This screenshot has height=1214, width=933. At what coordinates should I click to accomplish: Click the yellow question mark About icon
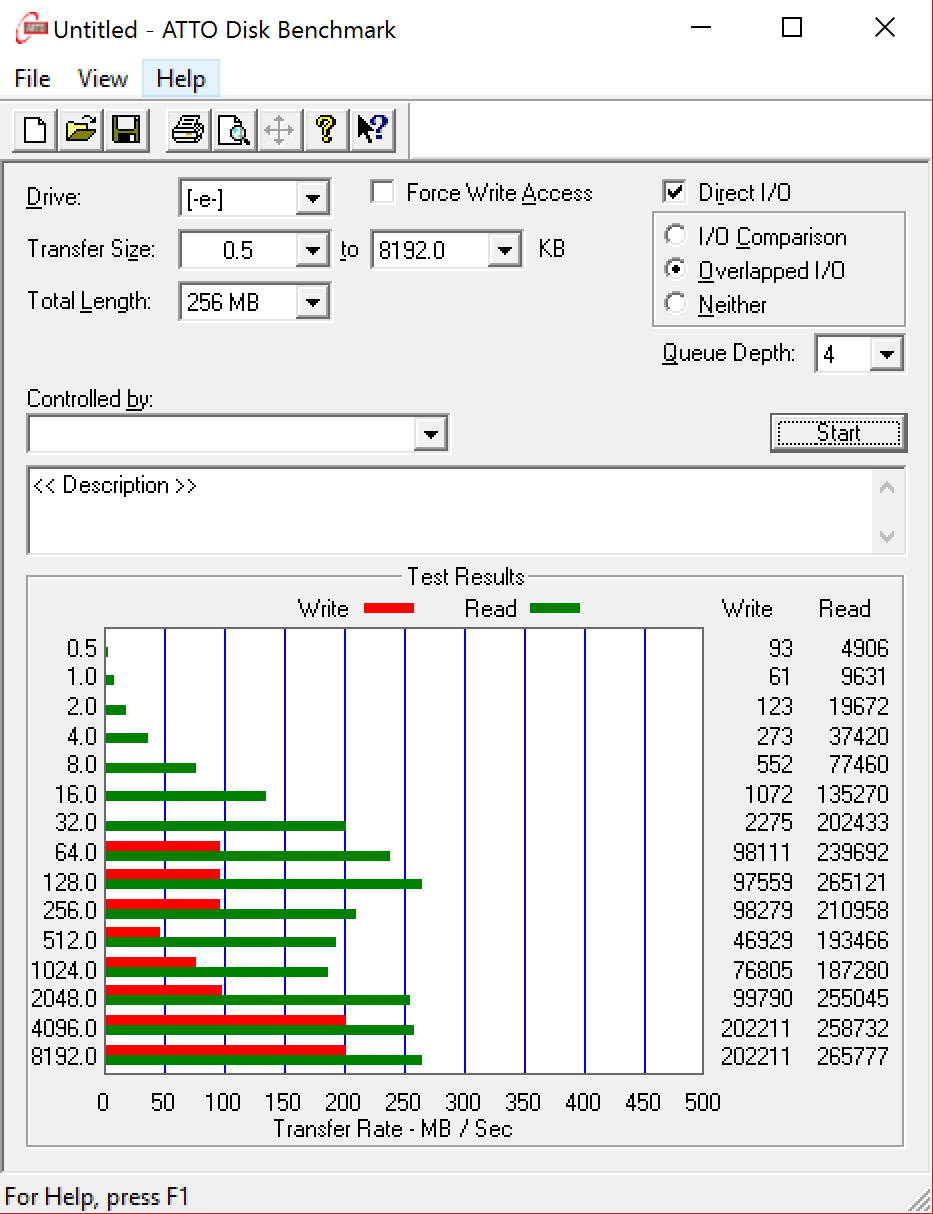click(x=325, y=130)
